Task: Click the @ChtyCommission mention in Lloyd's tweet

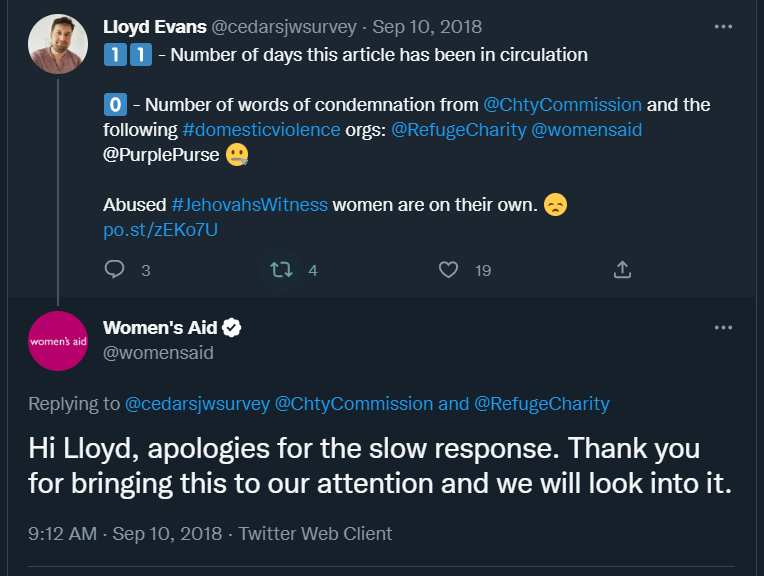Action: 562,105
